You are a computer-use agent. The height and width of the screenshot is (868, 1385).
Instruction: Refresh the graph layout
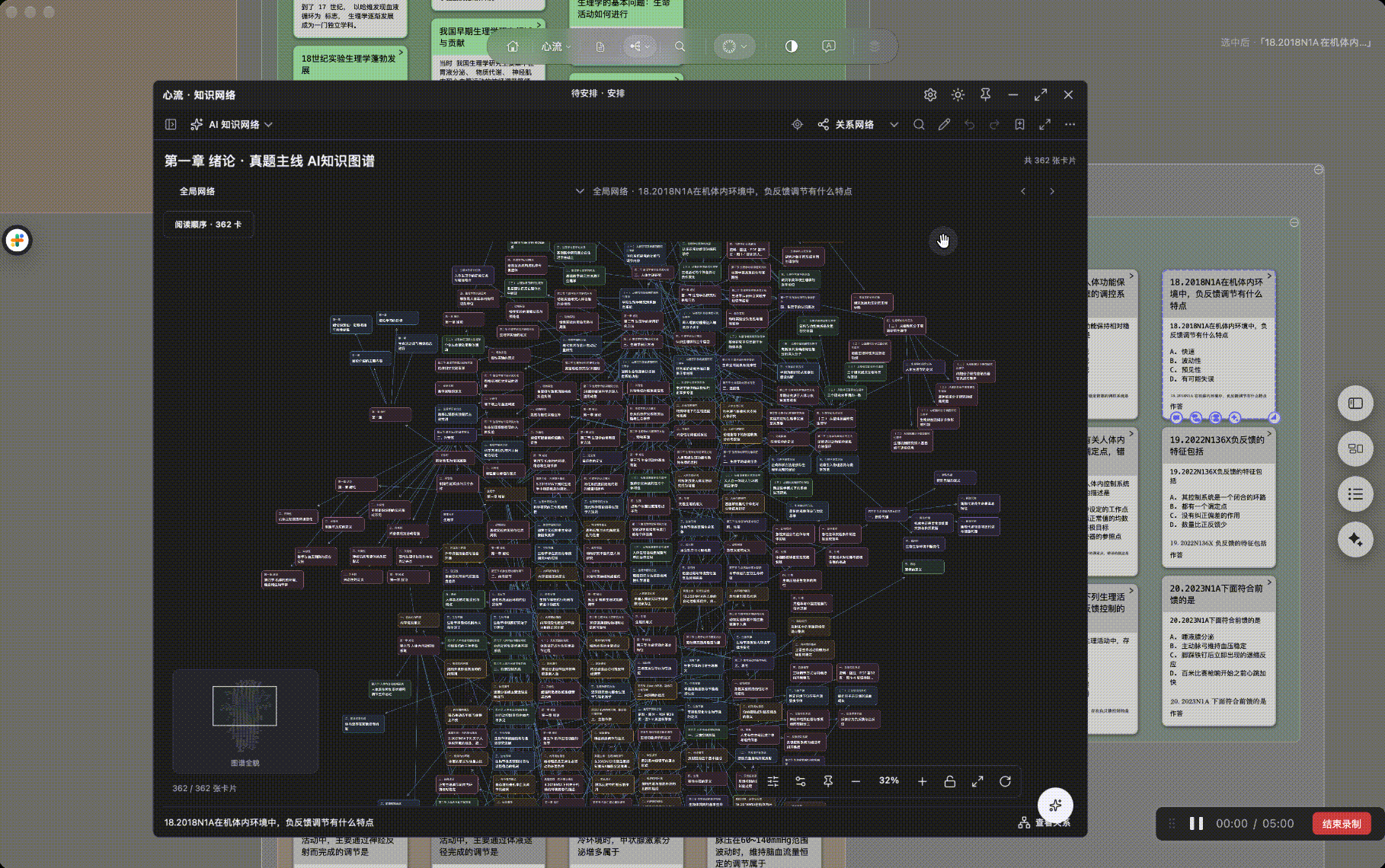click(1005, 781)
